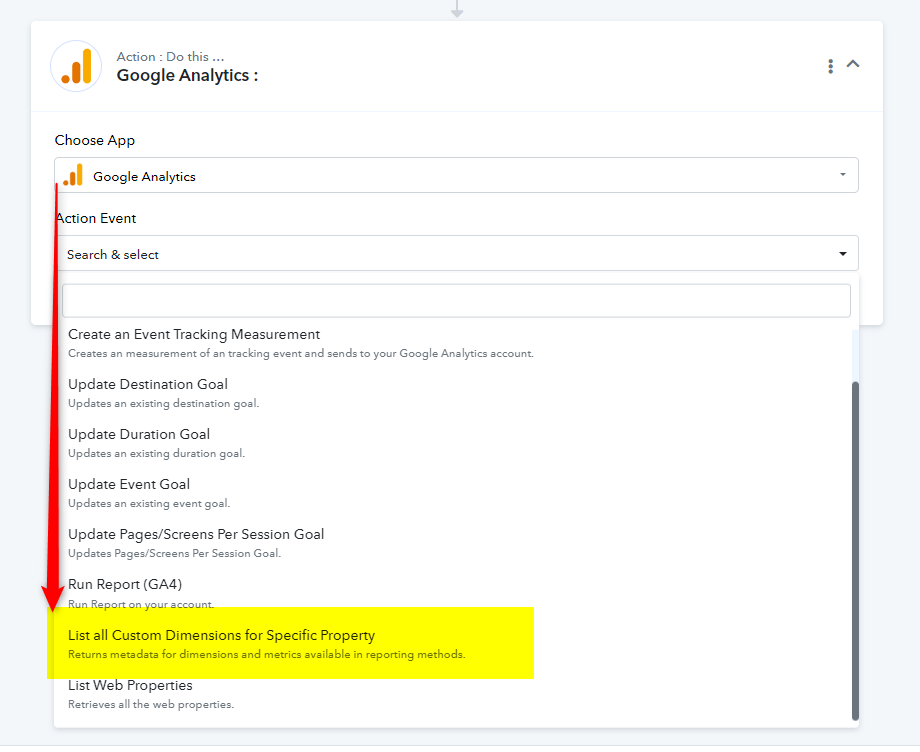
Task: Expand the Choose App dropdown arrow
Action: [842, 175]
